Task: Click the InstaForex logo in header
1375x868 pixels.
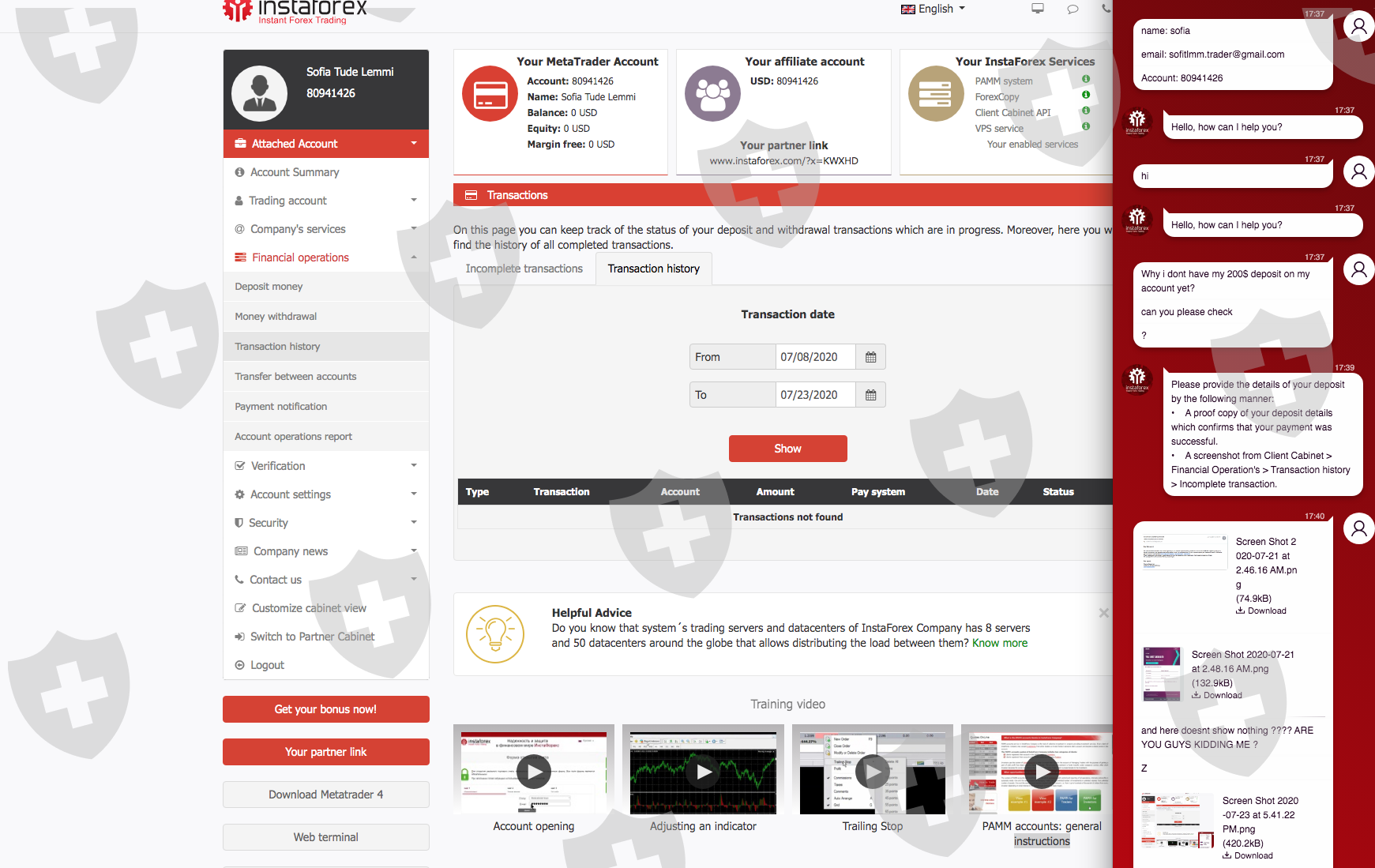Action: (295, 11)
